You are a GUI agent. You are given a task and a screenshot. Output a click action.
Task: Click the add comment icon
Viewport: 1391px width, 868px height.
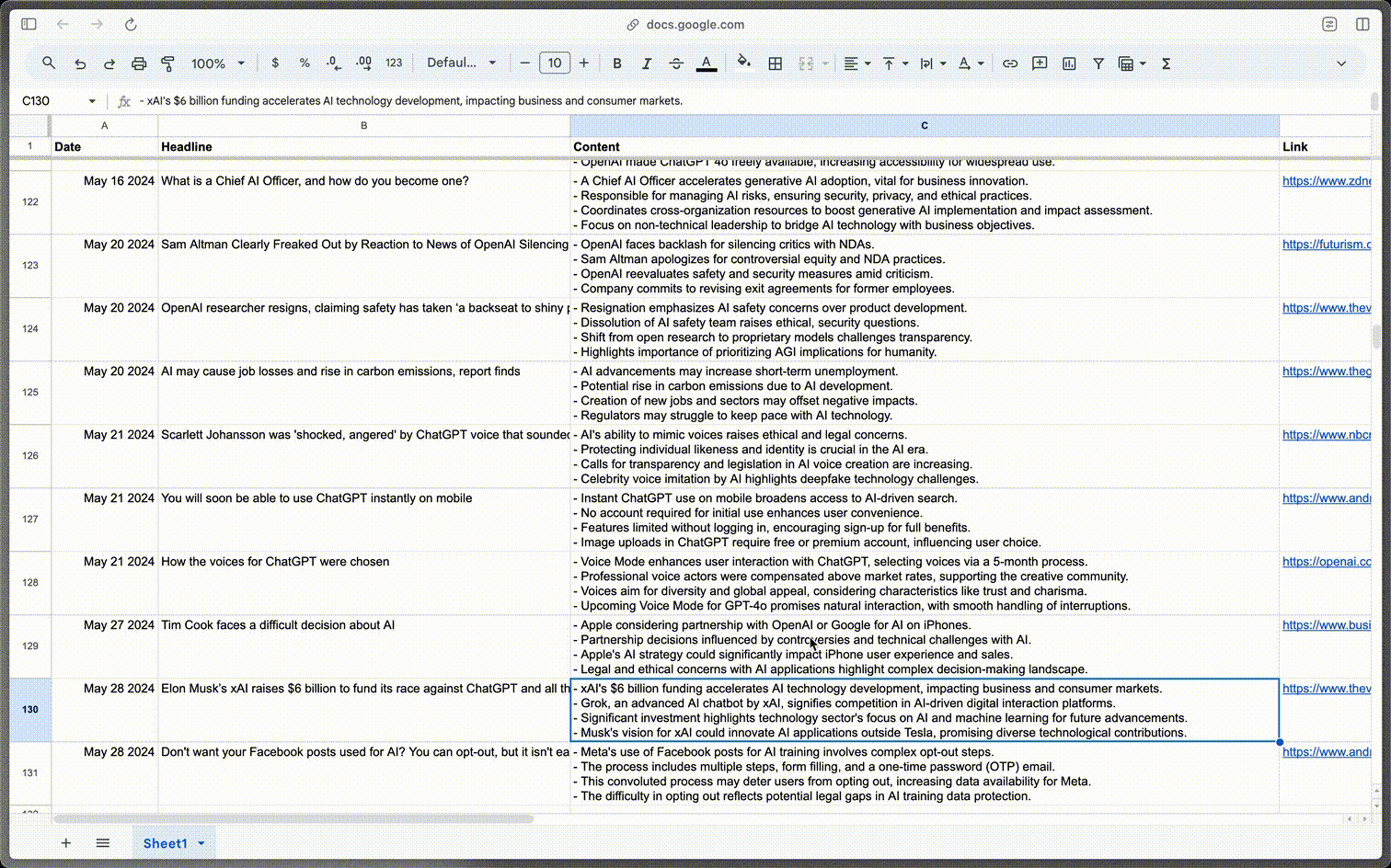[x=1040, y=63]
